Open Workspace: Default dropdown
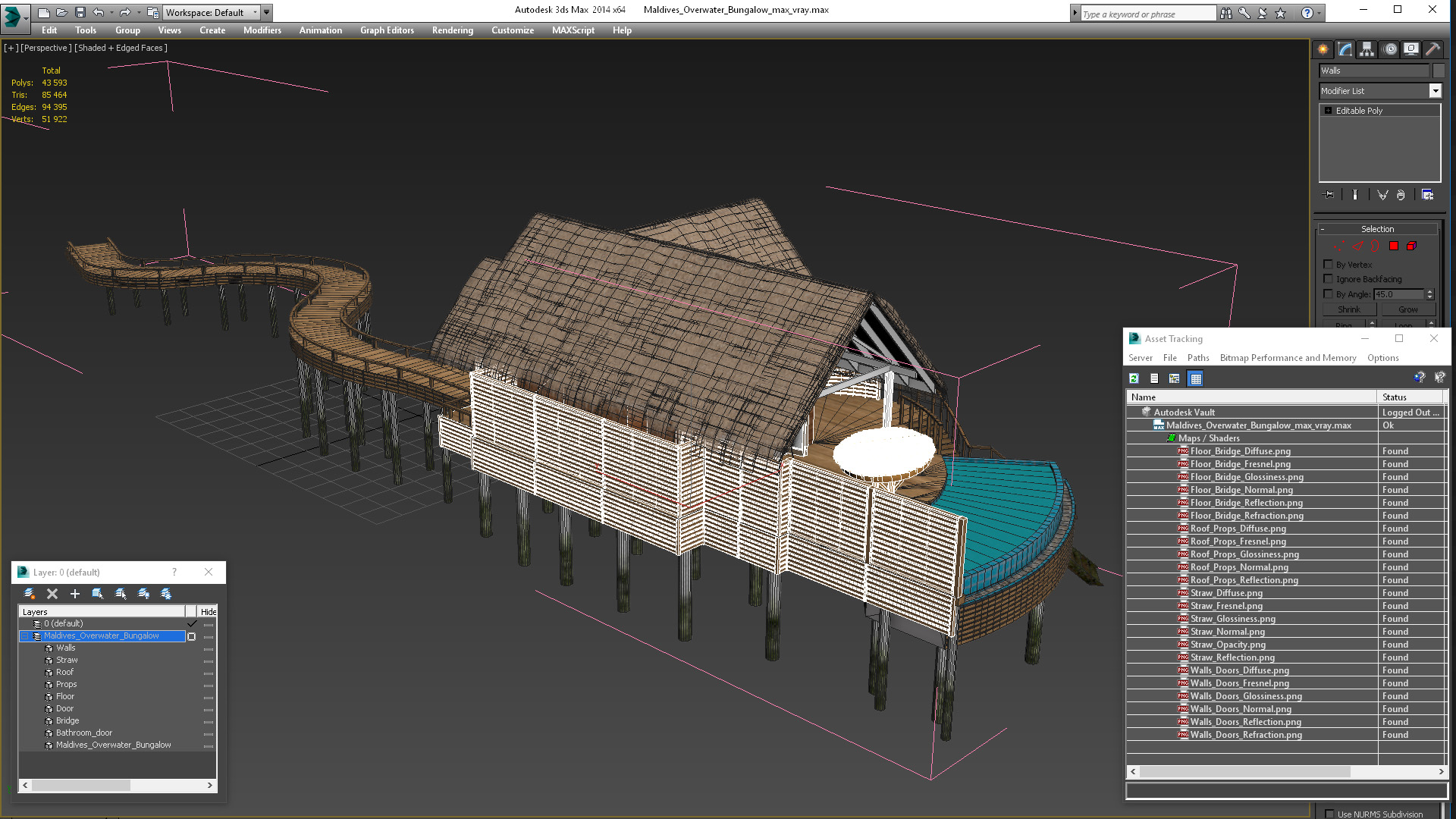The width and height of the screenshot is (1456, 819). click(x=212, y=12)
